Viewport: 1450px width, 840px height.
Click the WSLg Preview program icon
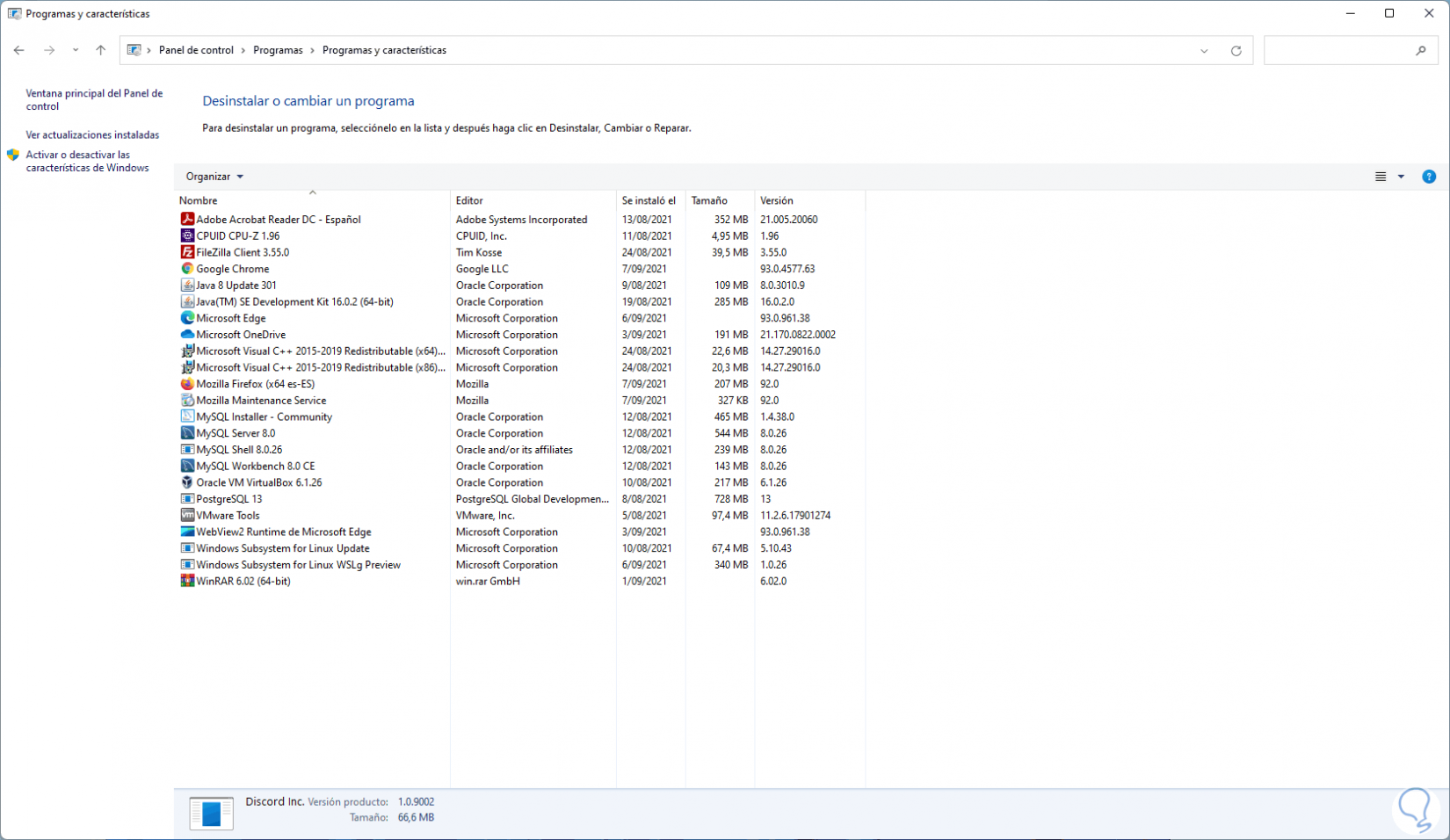click(187, 565)
